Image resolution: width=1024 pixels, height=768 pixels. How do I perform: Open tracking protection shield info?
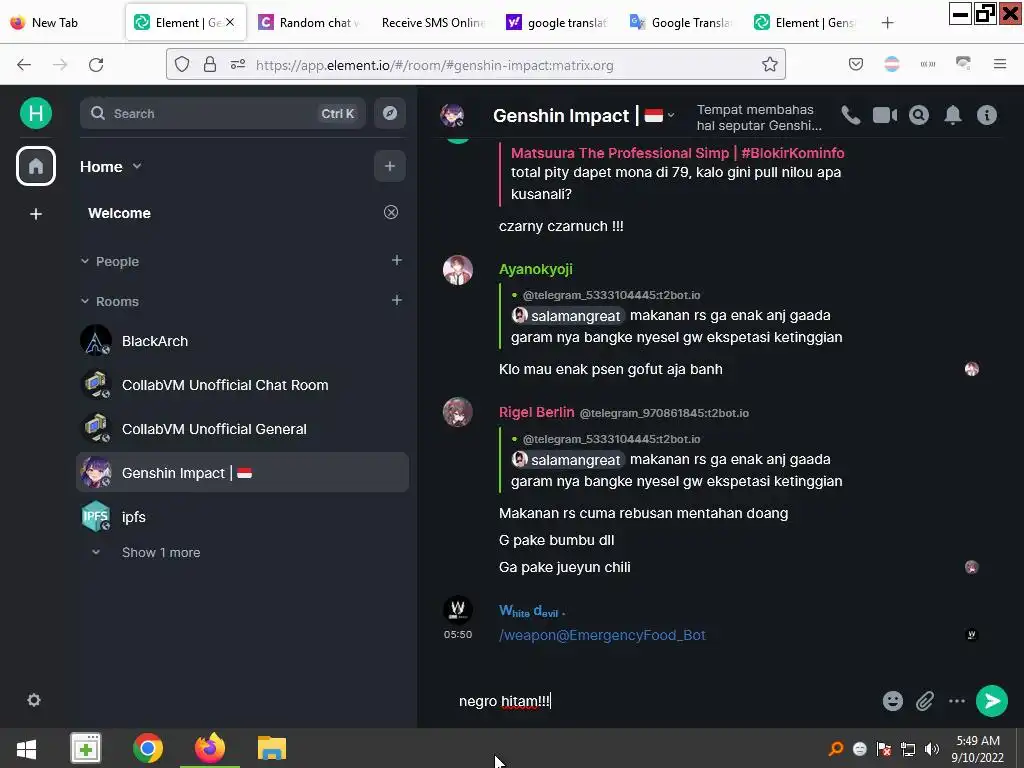[182, 65]
